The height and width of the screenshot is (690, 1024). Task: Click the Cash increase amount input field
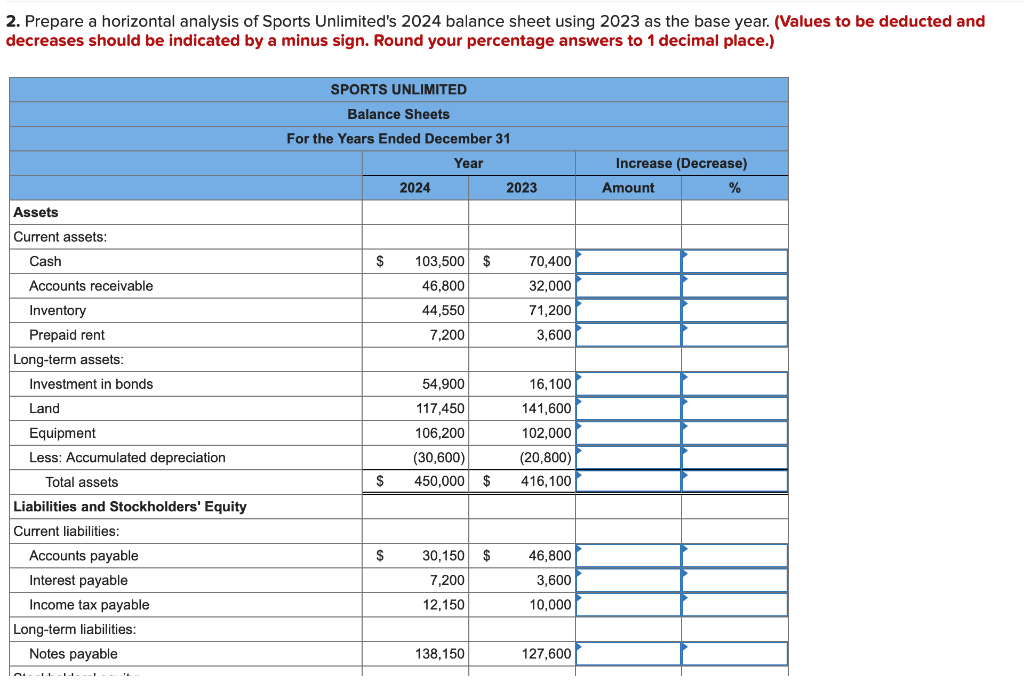tap(628, 261)
